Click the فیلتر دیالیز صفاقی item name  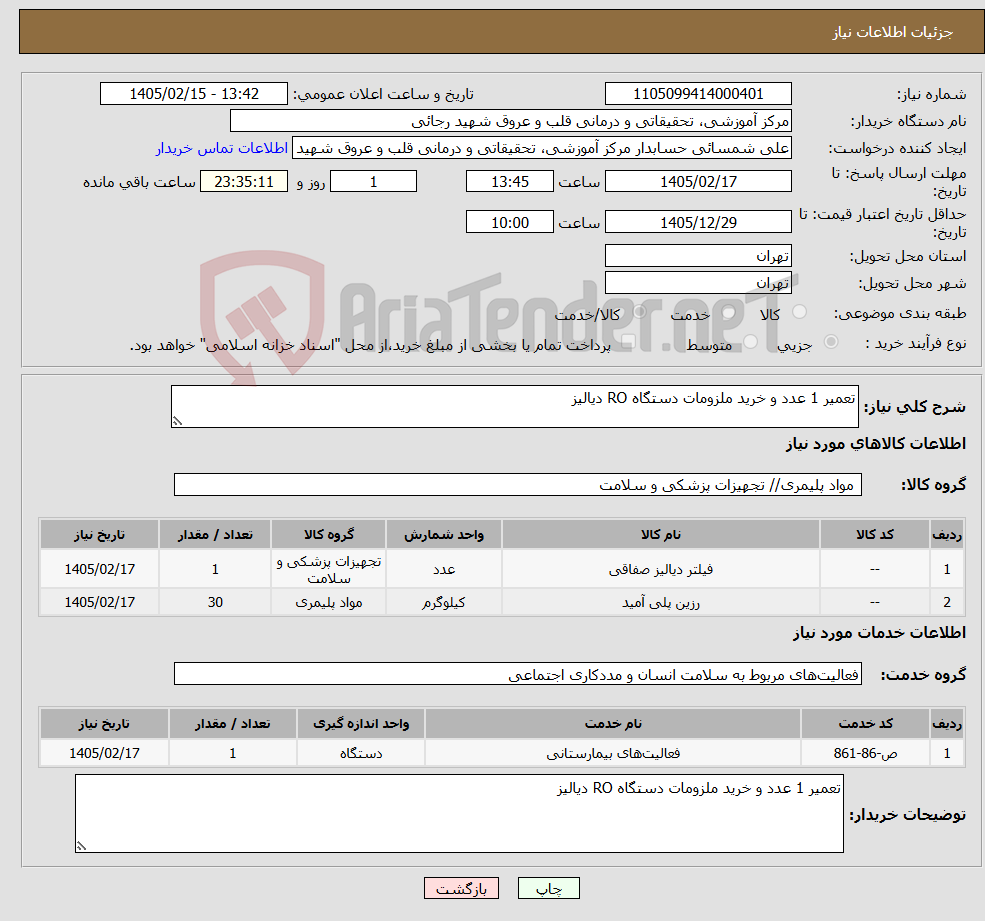tap(660, 569)
